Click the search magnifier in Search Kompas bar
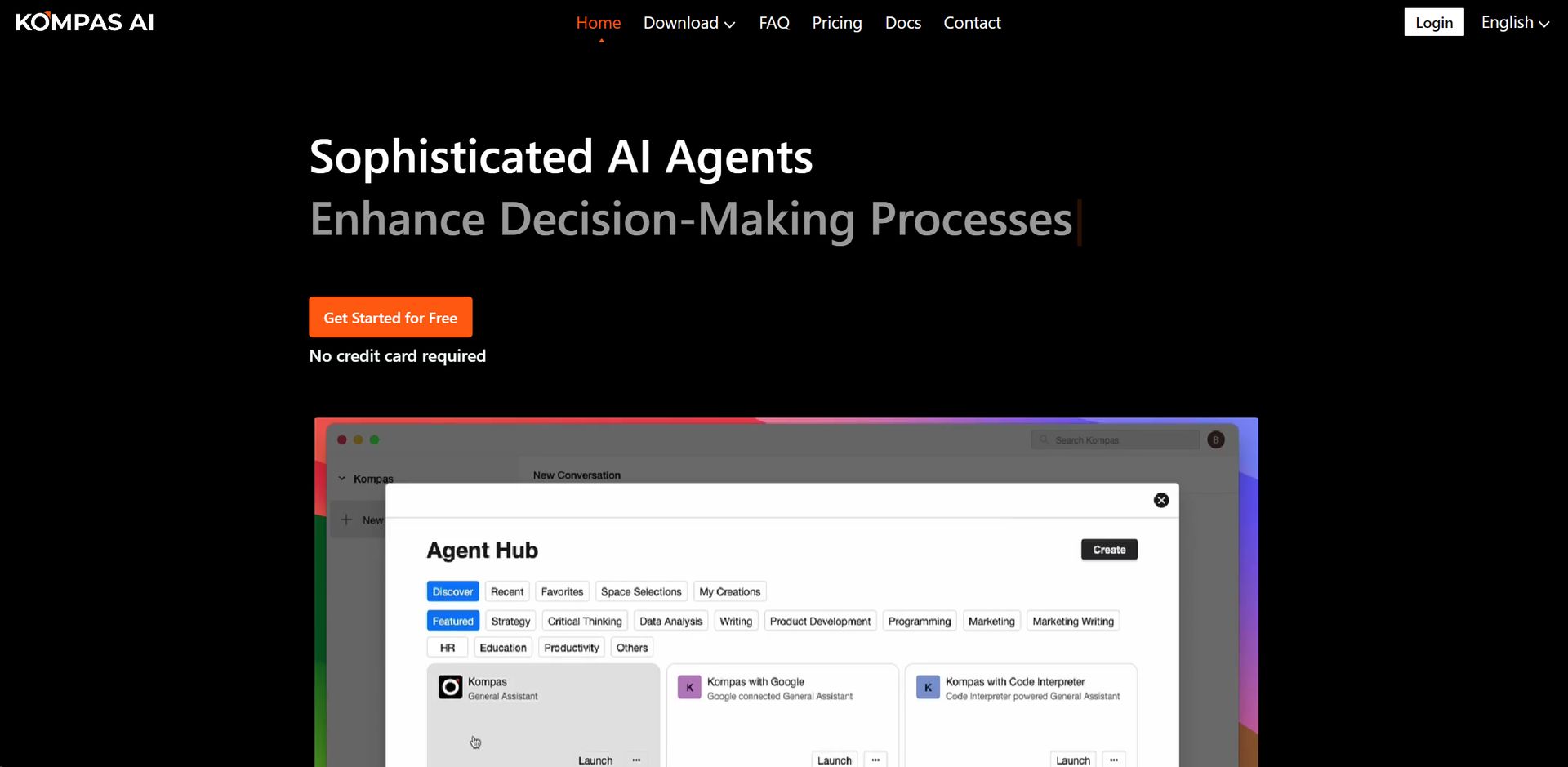Screen dimensions: 1568x767 1044,439
